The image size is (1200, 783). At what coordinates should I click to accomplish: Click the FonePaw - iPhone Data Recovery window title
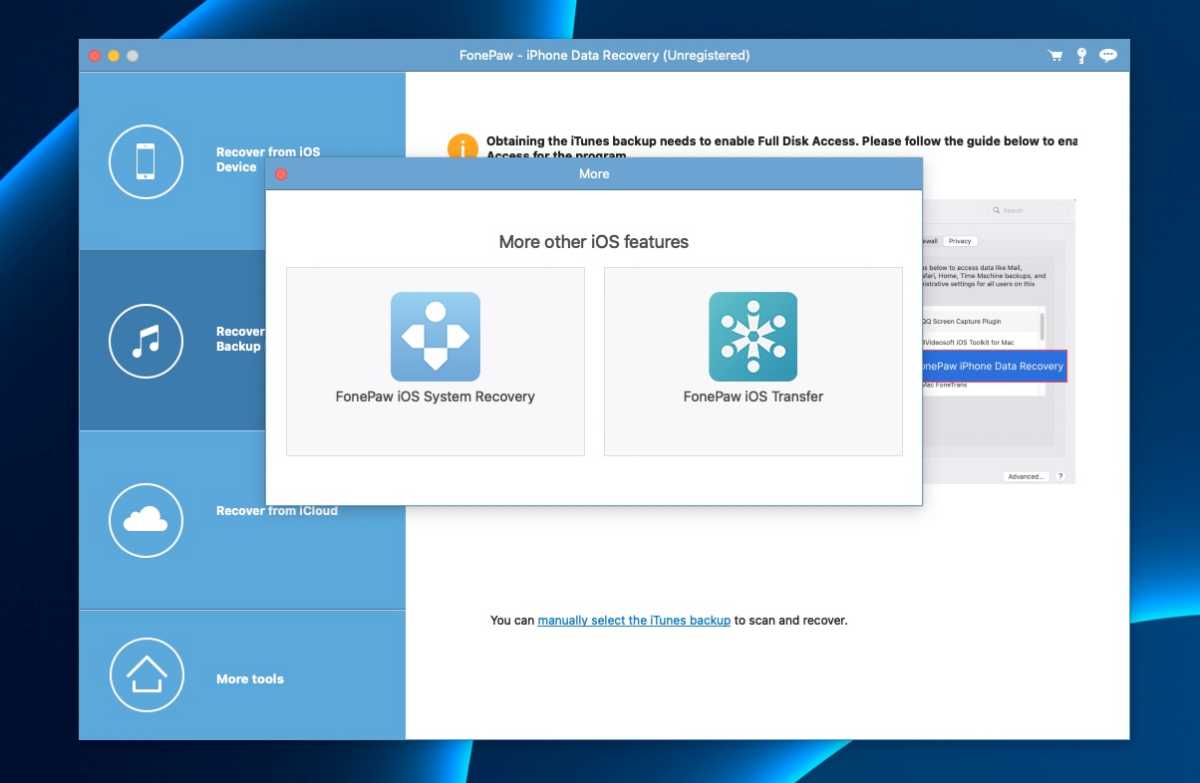click(604, 56)
